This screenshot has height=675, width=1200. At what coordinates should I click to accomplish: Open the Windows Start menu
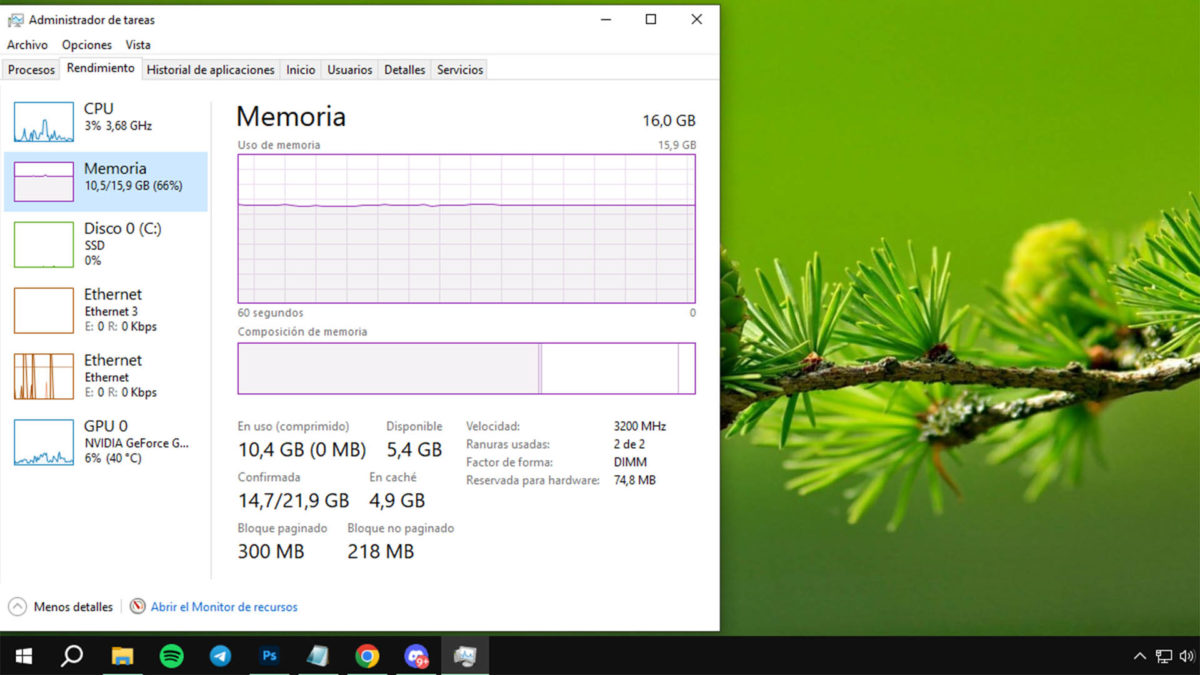24,656
